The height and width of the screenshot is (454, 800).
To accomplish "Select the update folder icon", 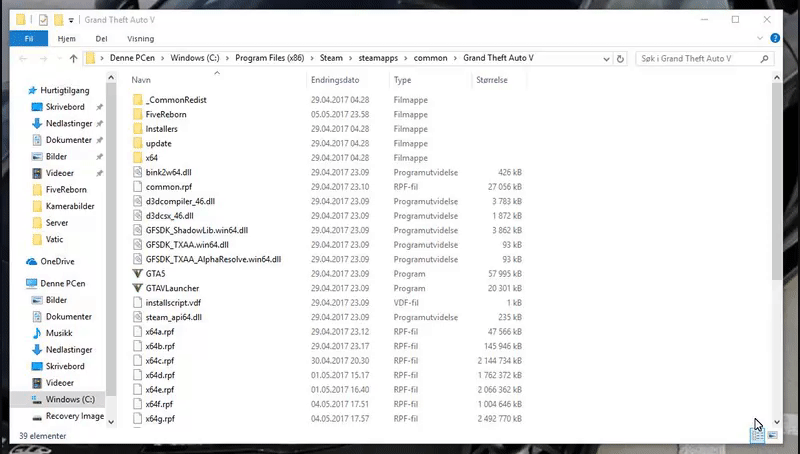I will coord(138,143).
